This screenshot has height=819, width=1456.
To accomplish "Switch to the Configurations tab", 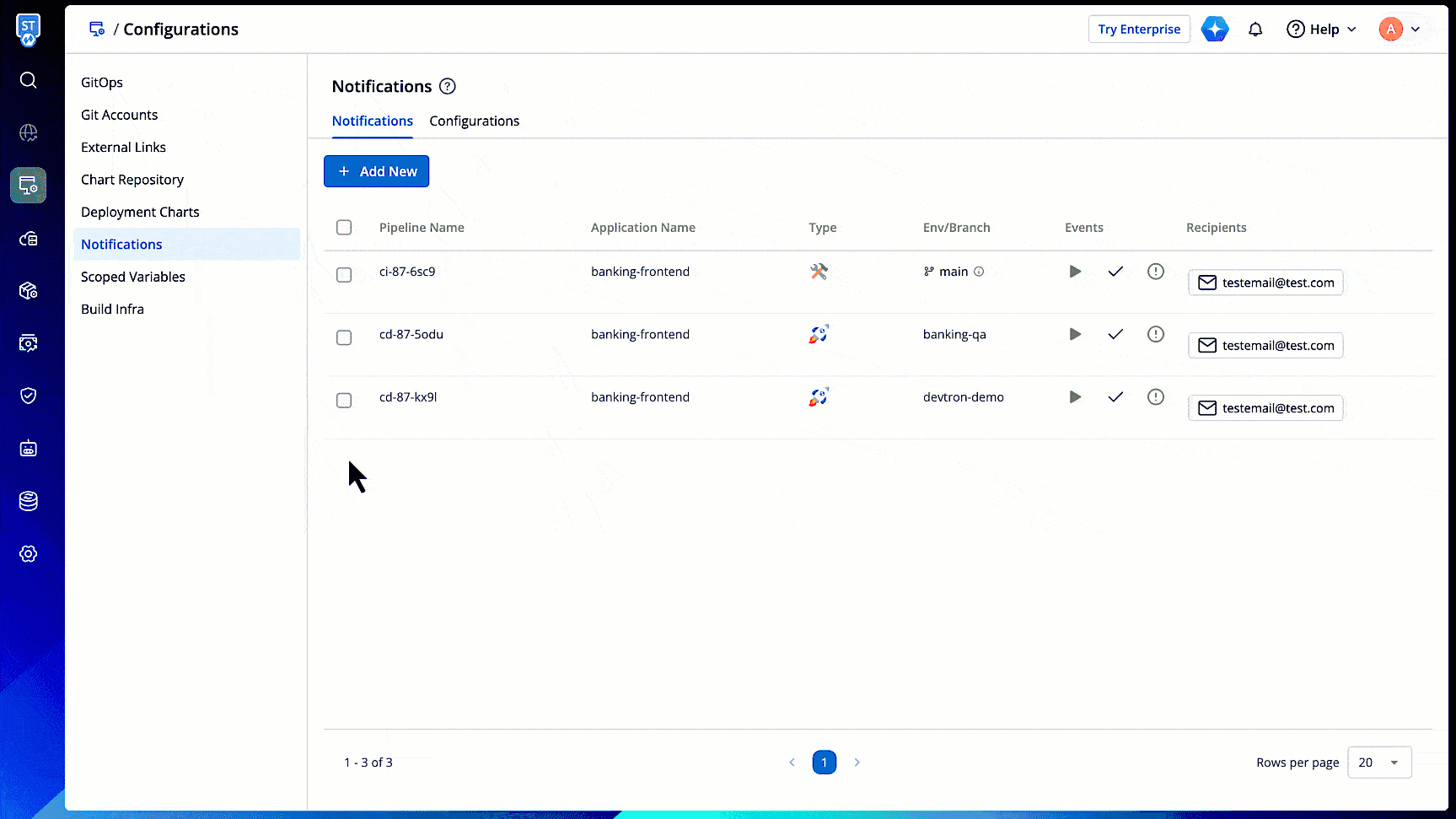I will tap(474, 121).
